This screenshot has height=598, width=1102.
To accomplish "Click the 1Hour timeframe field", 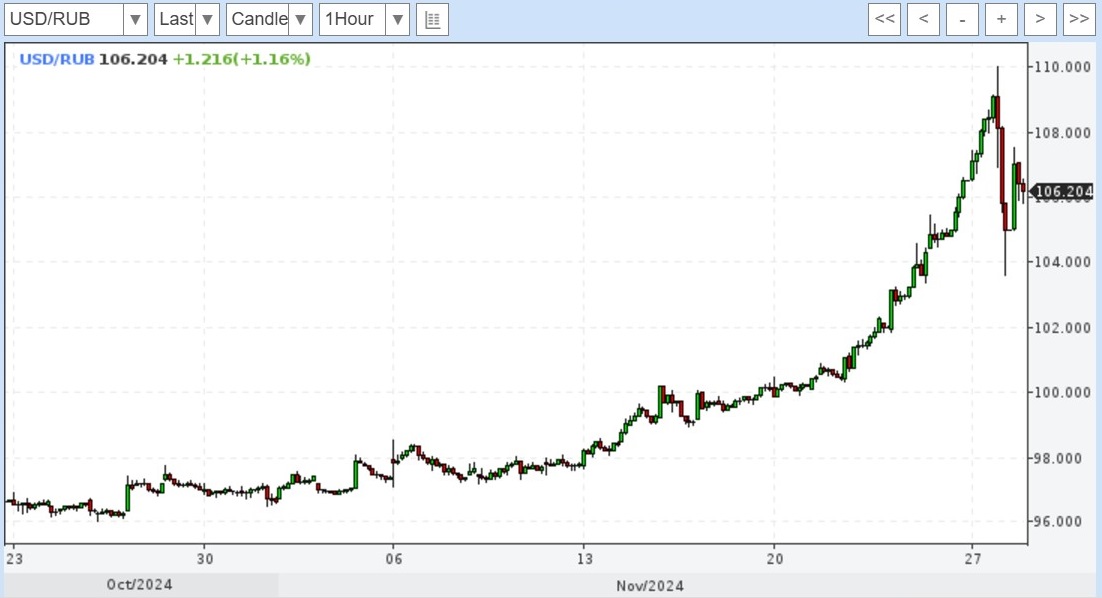I will 352,19.
